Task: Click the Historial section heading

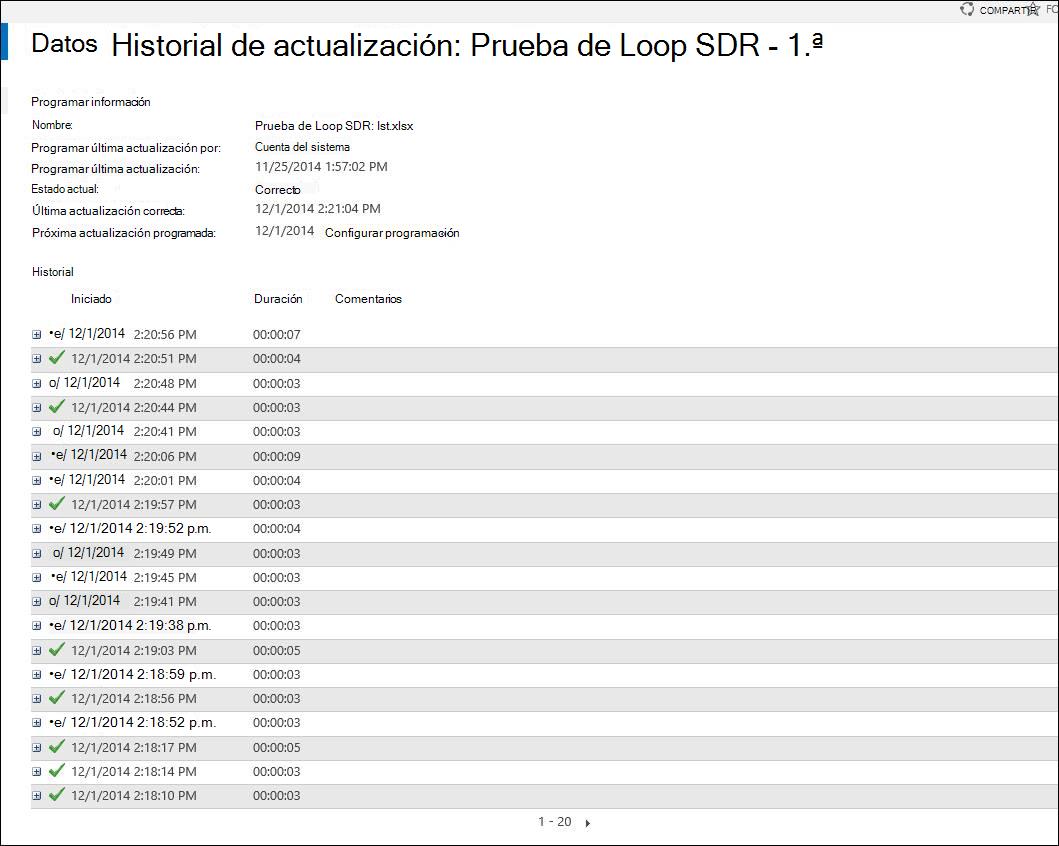Action: click(x=53, y=272)
